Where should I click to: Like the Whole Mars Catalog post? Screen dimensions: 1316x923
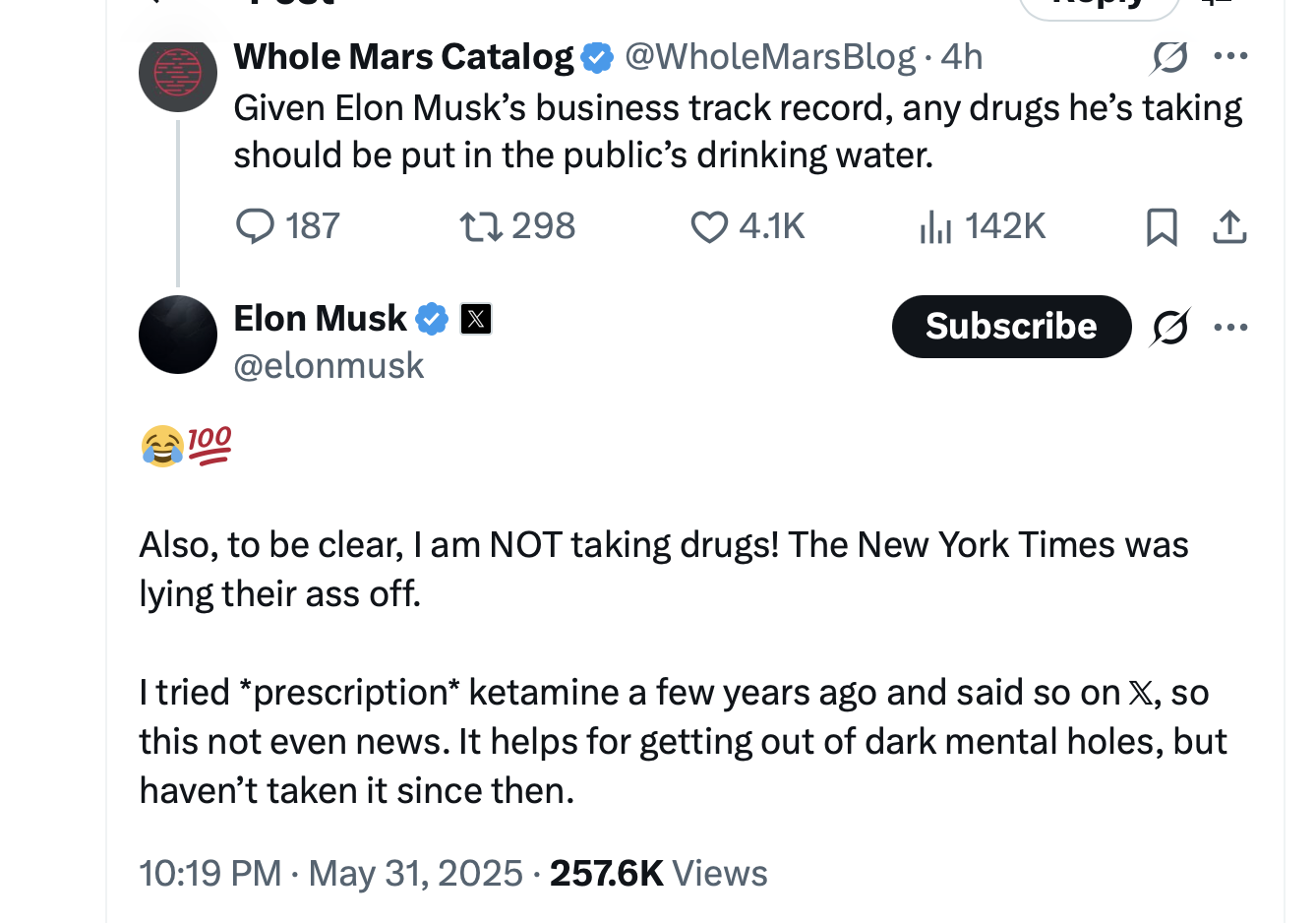pos(708,226)
